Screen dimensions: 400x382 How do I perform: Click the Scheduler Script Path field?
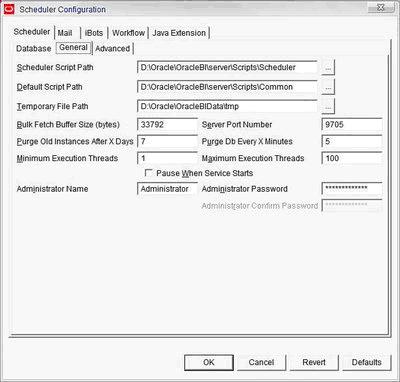227,67
